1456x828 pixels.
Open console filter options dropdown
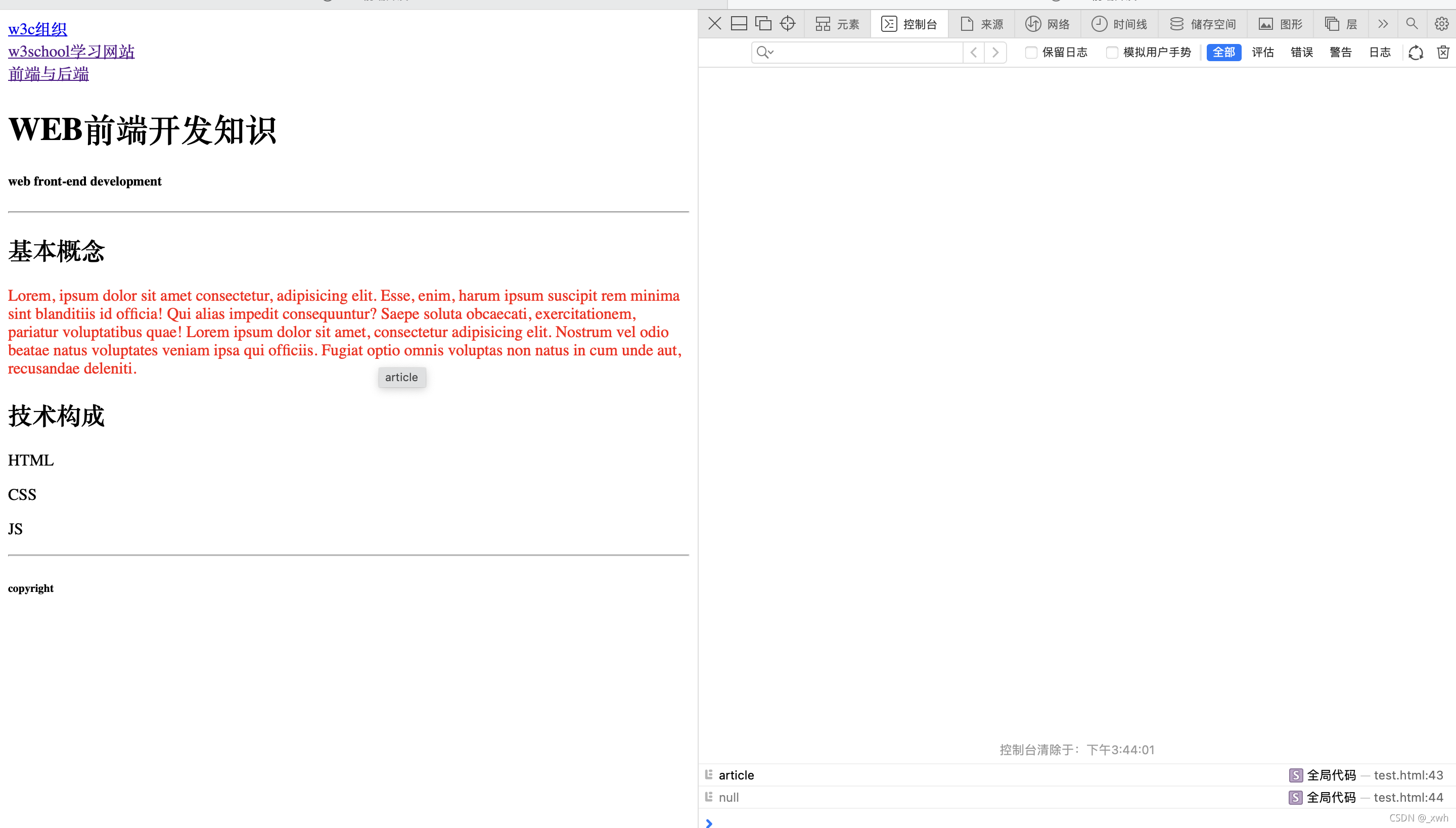coord(765,53)
